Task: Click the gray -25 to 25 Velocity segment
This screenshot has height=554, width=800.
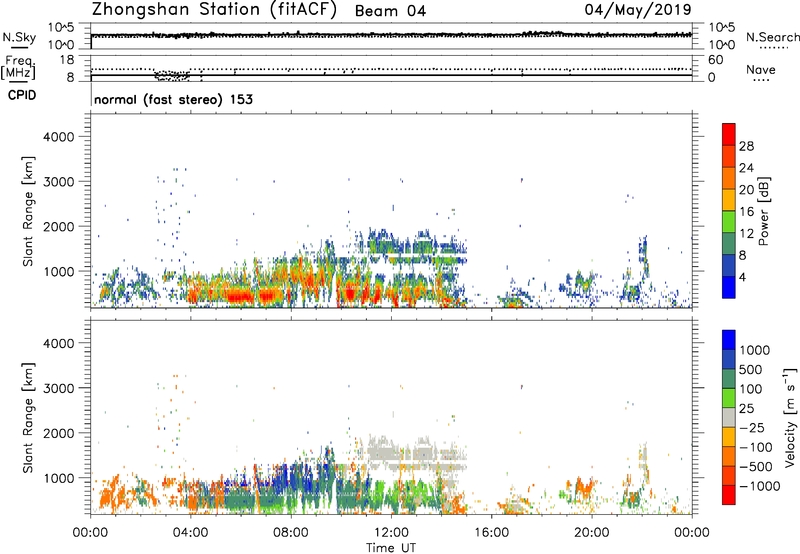Action: tap(729, 417)
